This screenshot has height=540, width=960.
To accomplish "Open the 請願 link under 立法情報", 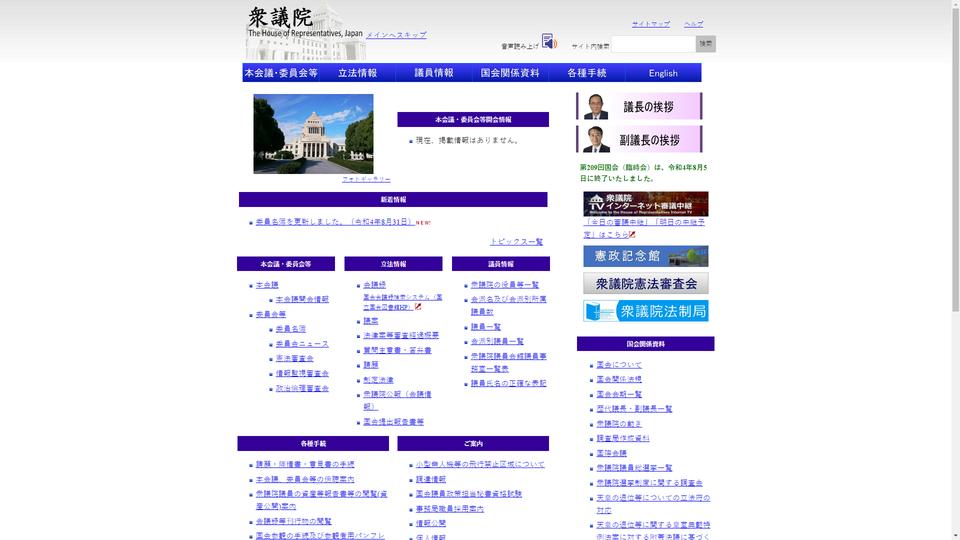I will click(371, 365).
